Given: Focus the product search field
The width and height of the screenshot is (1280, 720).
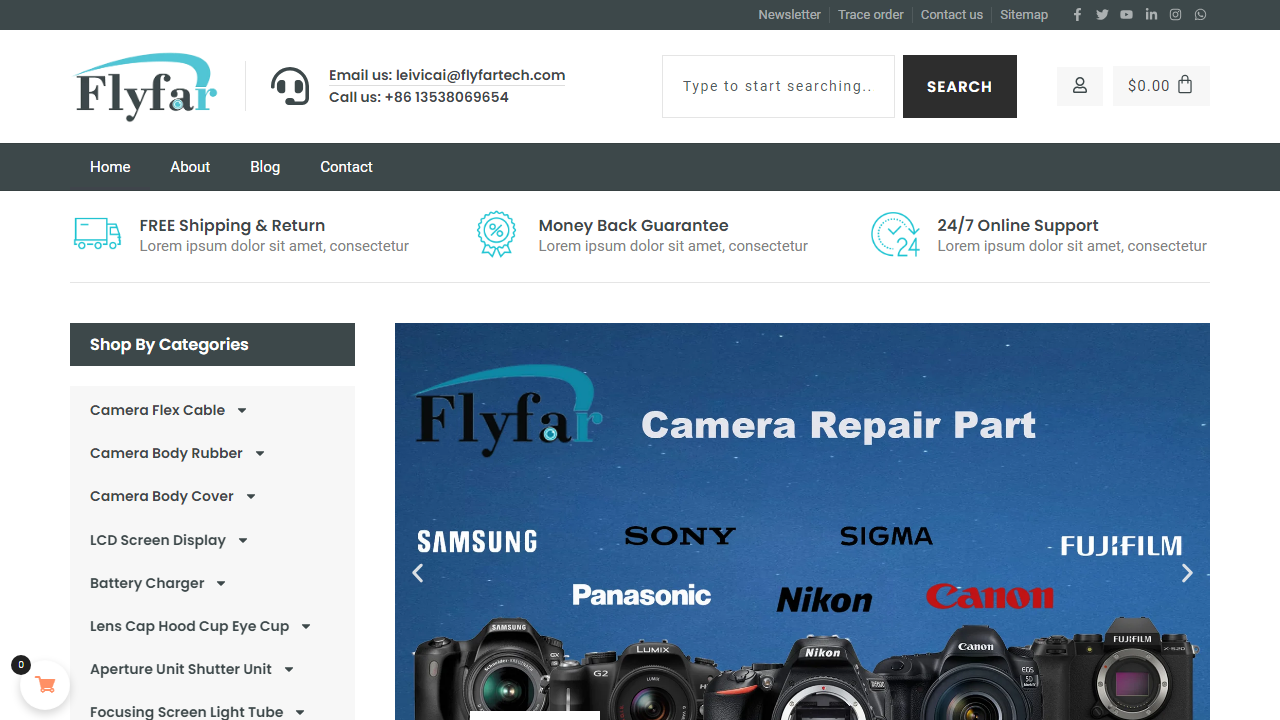Looking at the screenshot, I should 778,86.
